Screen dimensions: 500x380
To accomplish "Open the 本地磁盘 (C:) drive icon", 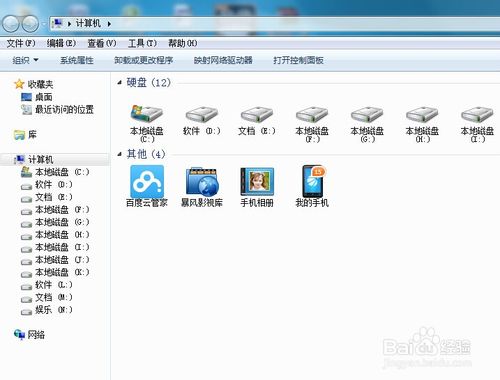I will [147, 124].
